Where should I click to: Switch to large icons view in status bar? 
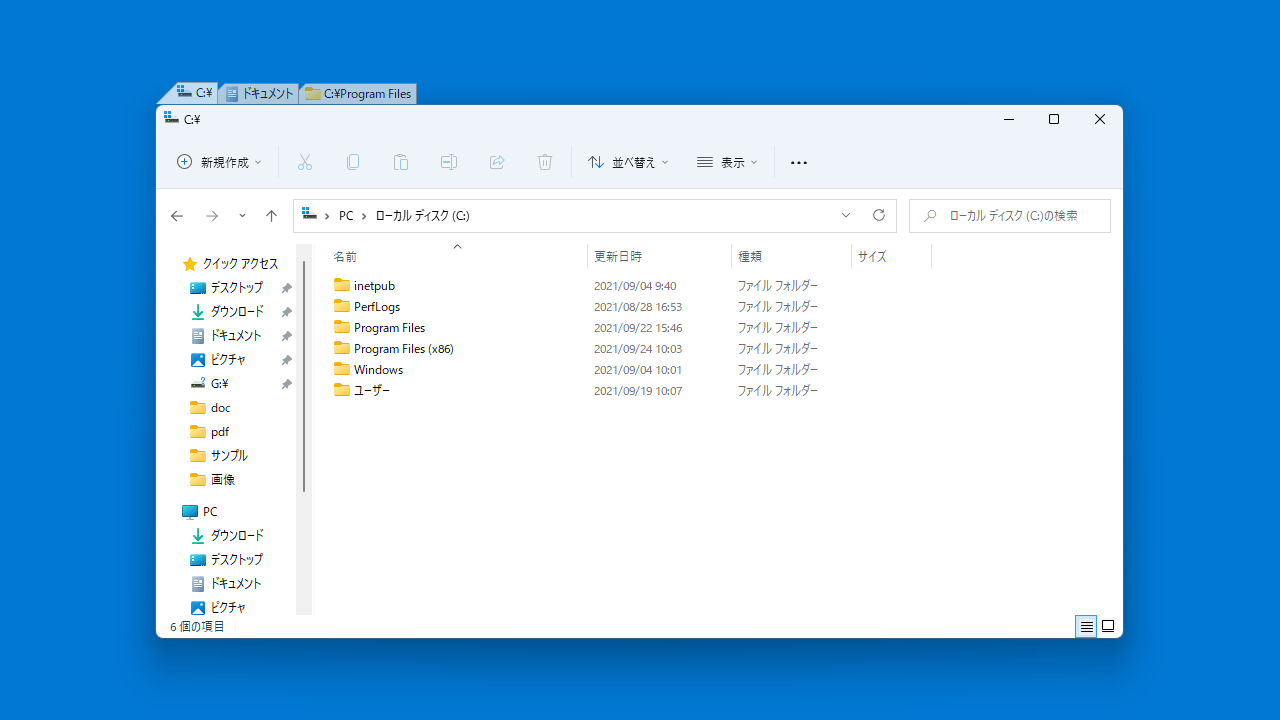pyautogui.click(x=1108, y=627)
